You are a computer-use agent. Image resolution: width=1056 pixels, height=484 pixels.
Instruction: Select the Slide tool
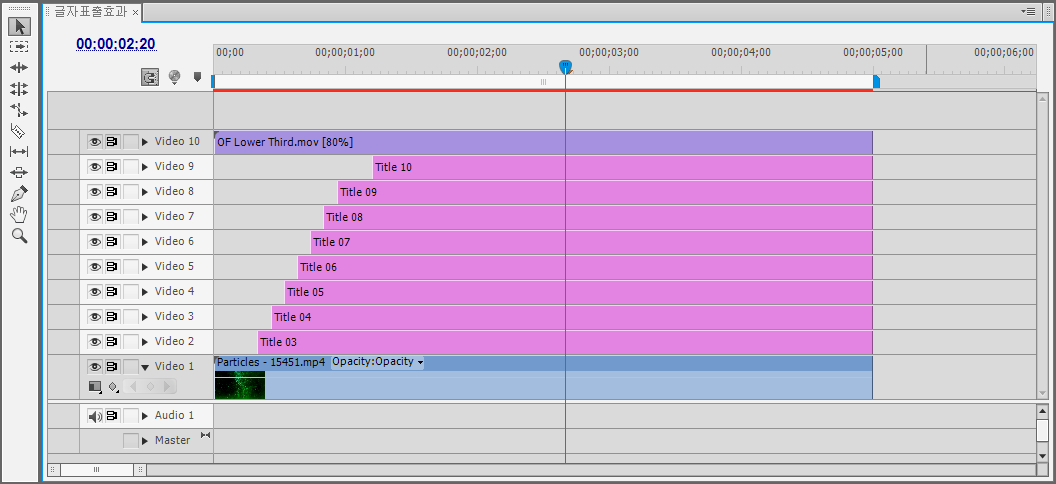20,172
